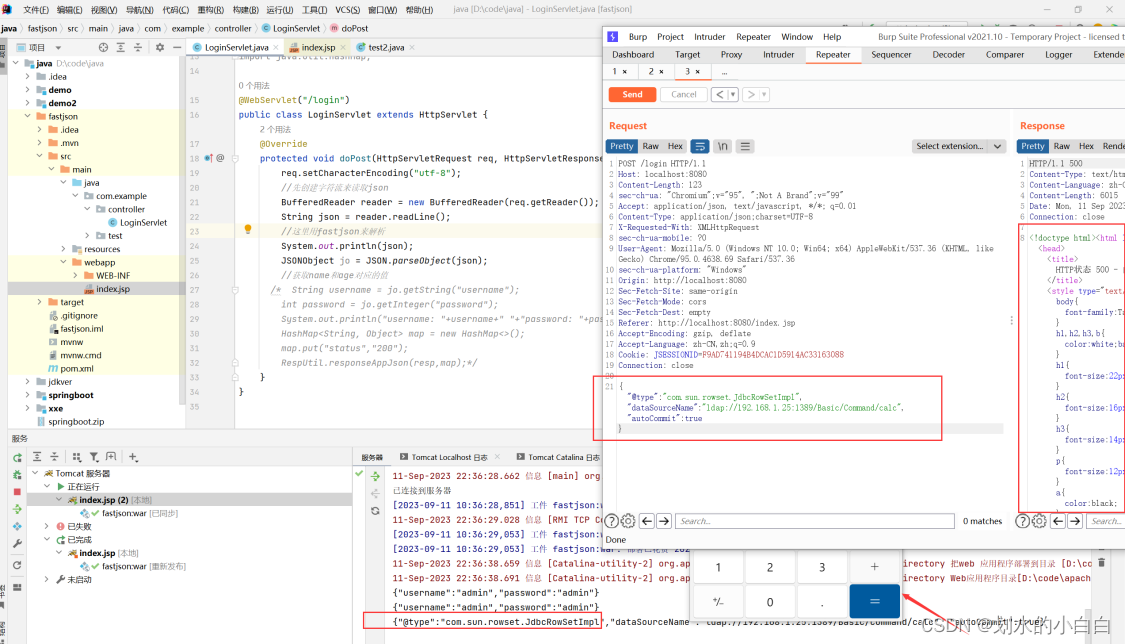
Task: Select the Pretty view in the Burp Response pane
Action: tap(1032, 146)
